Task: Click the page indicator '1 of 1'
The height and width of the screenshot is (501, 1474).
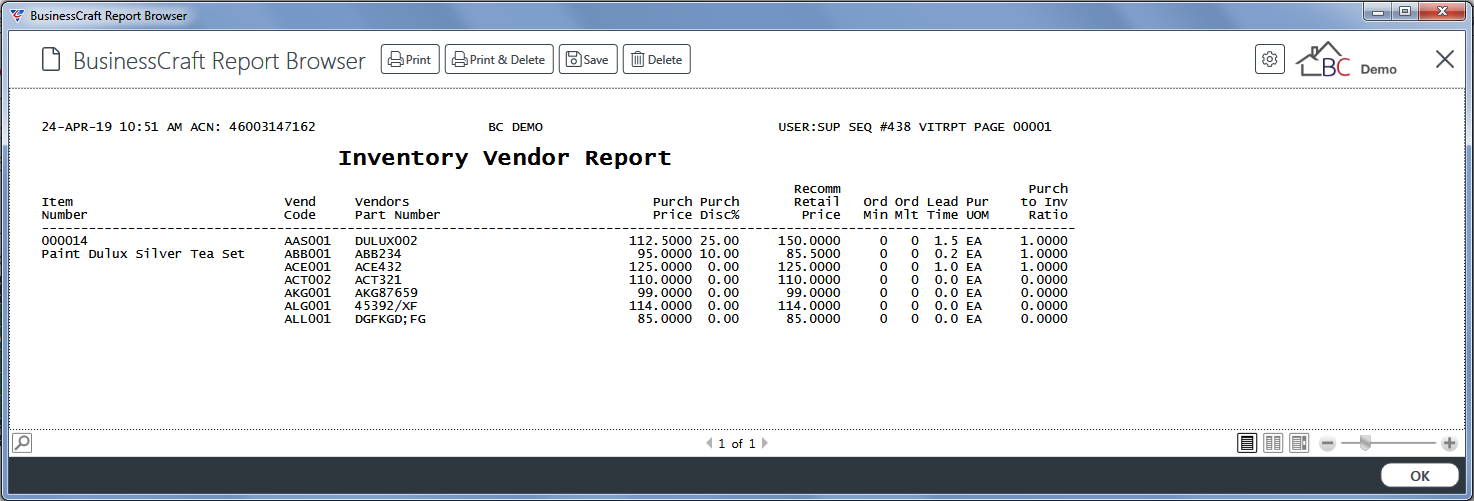Action: click(737, 443)
